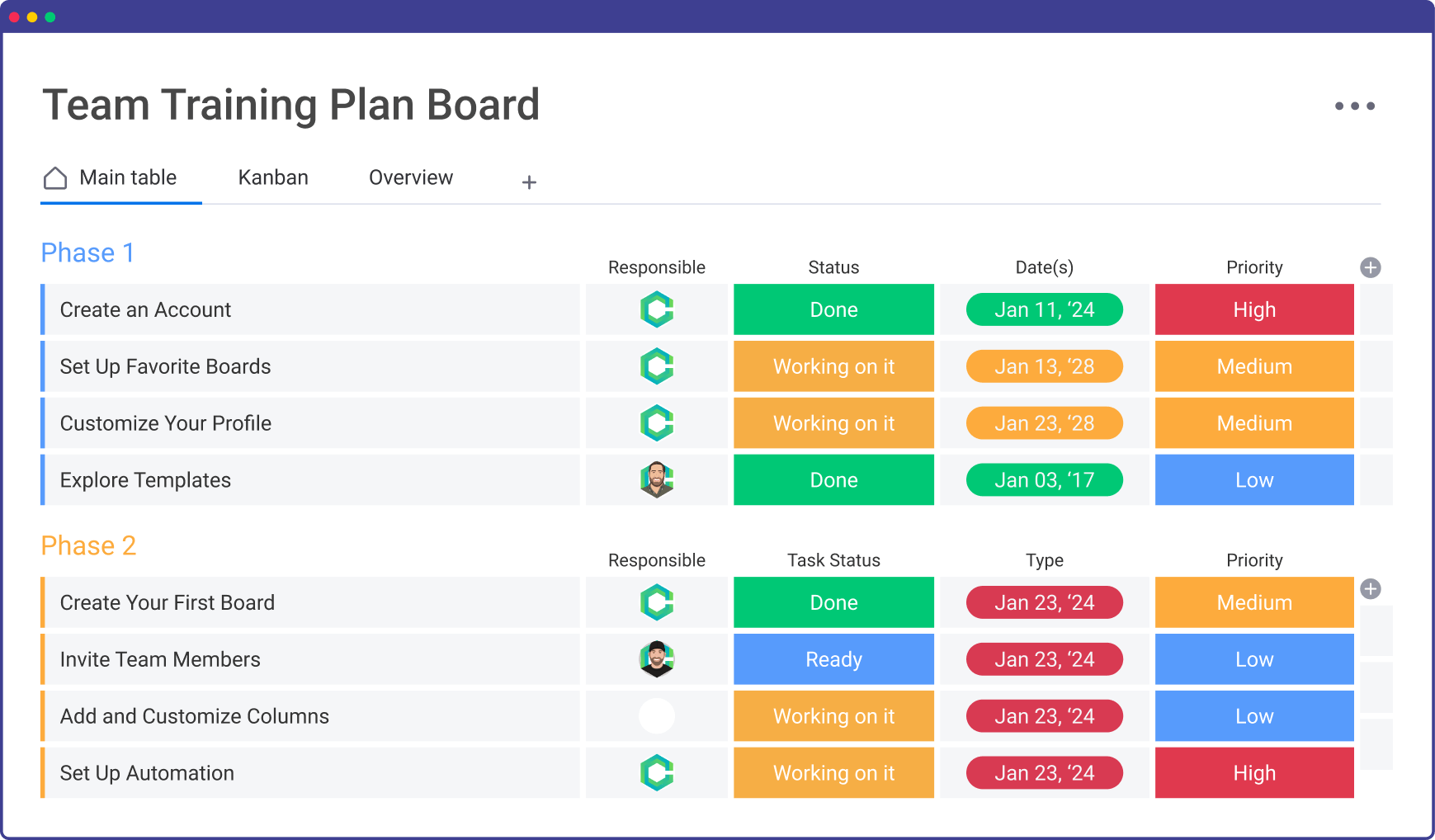Image resolution: width=1435 pixels, height=840 pixels.
Task: Click the Jan 11, '24 date pill
Action: pyautogui.click(x=1044, y=309)
